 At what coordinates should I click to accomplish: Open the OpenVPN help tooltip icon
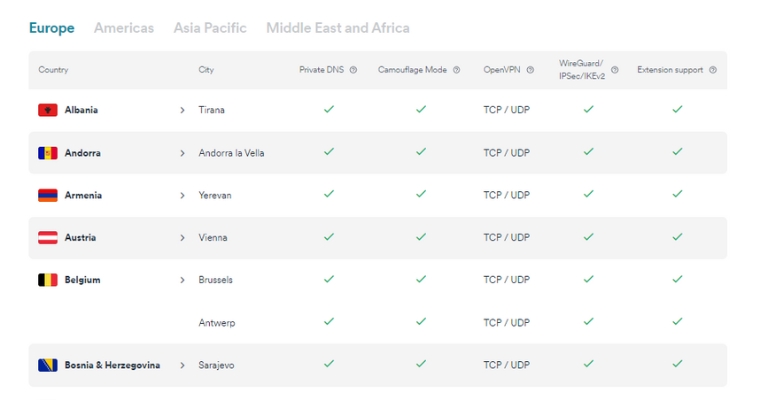pos(530,70)
